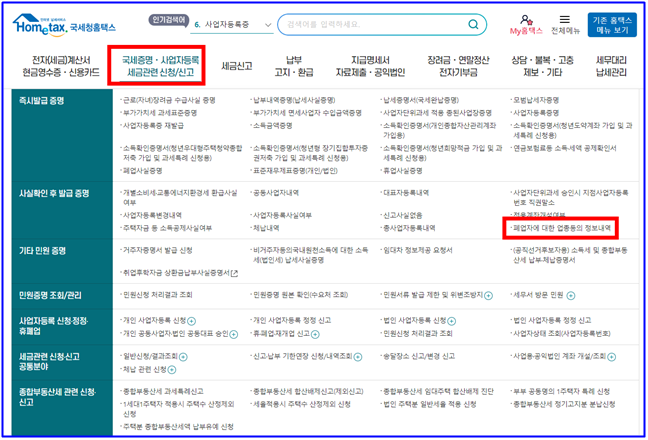This screenshot has width=648, height=440.
Task: Open 임대차 정보제공 요청서 link
Action: 418,250
